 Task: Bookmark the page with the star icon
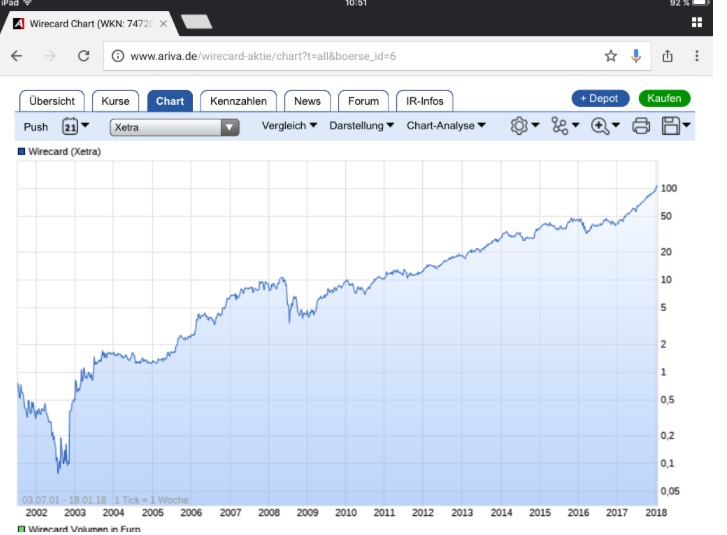tap(611, 56)
